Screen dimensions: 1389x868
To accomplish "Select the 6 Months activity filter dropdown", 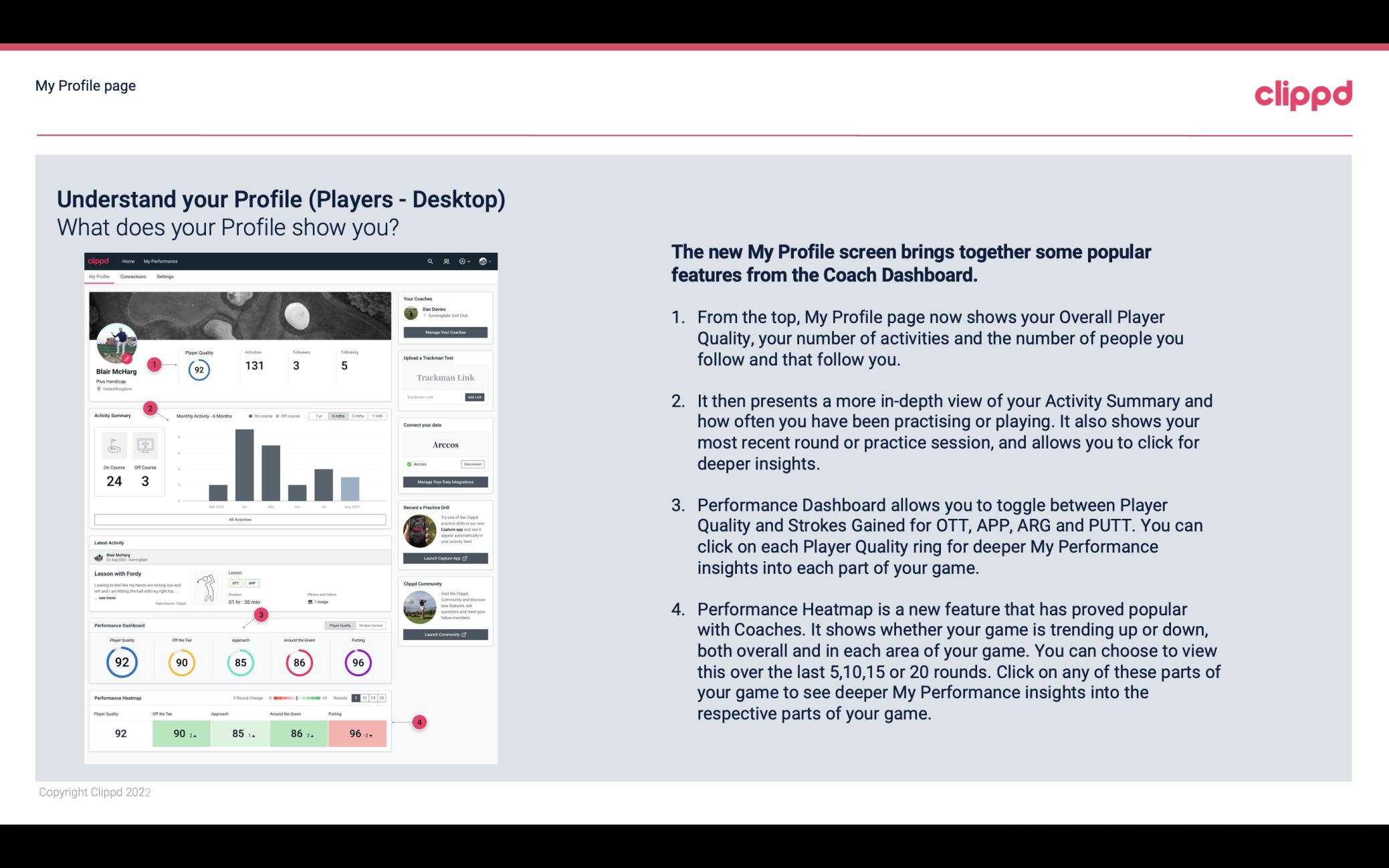I will [339, 417].
